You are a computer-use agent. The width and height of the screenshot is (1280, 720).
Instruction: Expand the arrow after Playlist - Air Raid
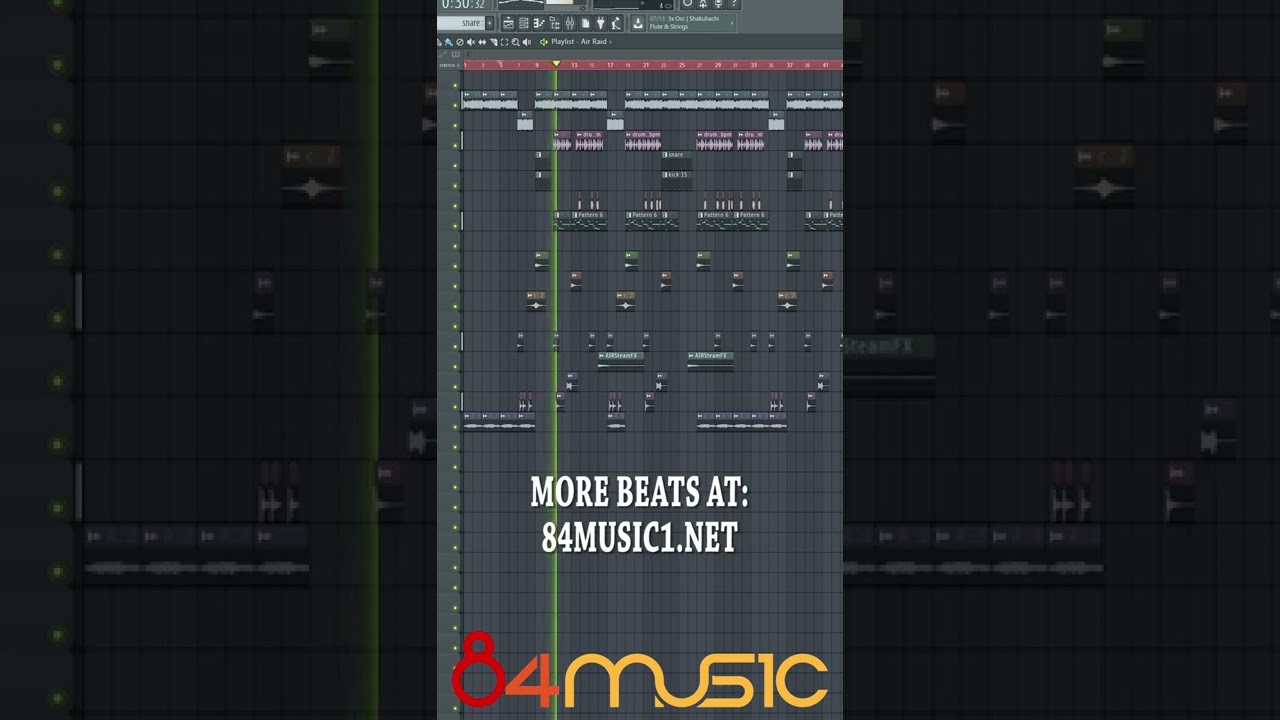(x=610, y=42)
